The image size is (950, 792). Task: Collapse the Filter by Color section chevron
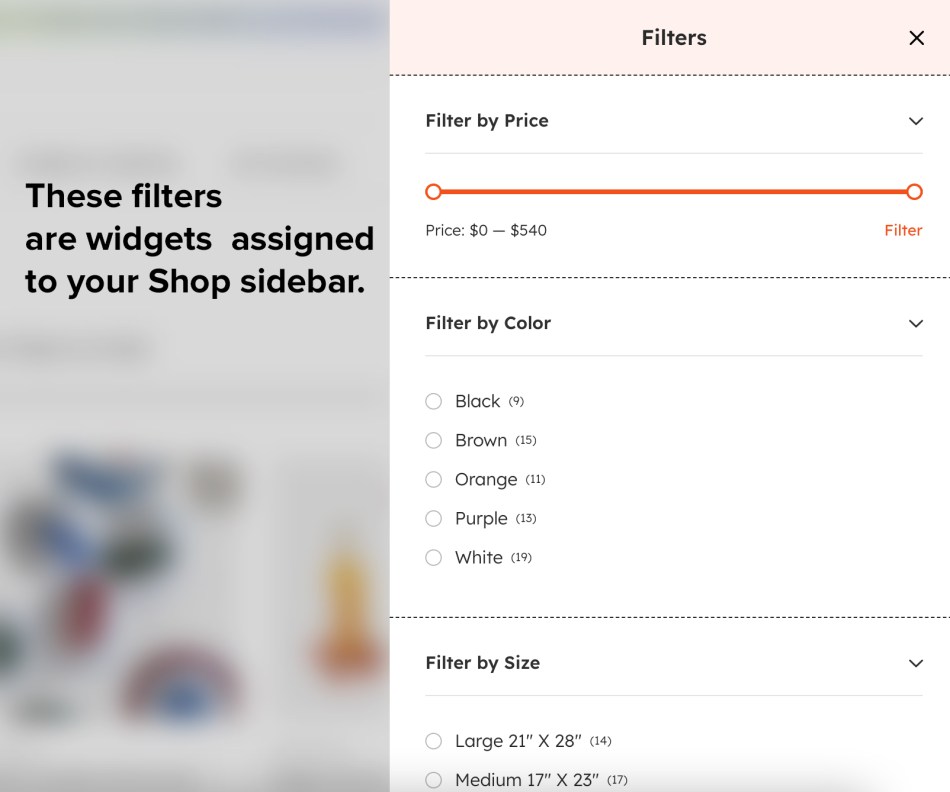tap(916, 324)
